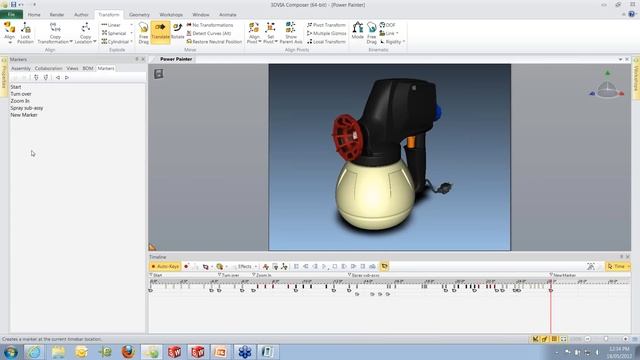Click the 'Spray sub-assy' marker on timeline
Image resolution: width=640 pixels, height=360 pixels.
click(x=363, y=276)
